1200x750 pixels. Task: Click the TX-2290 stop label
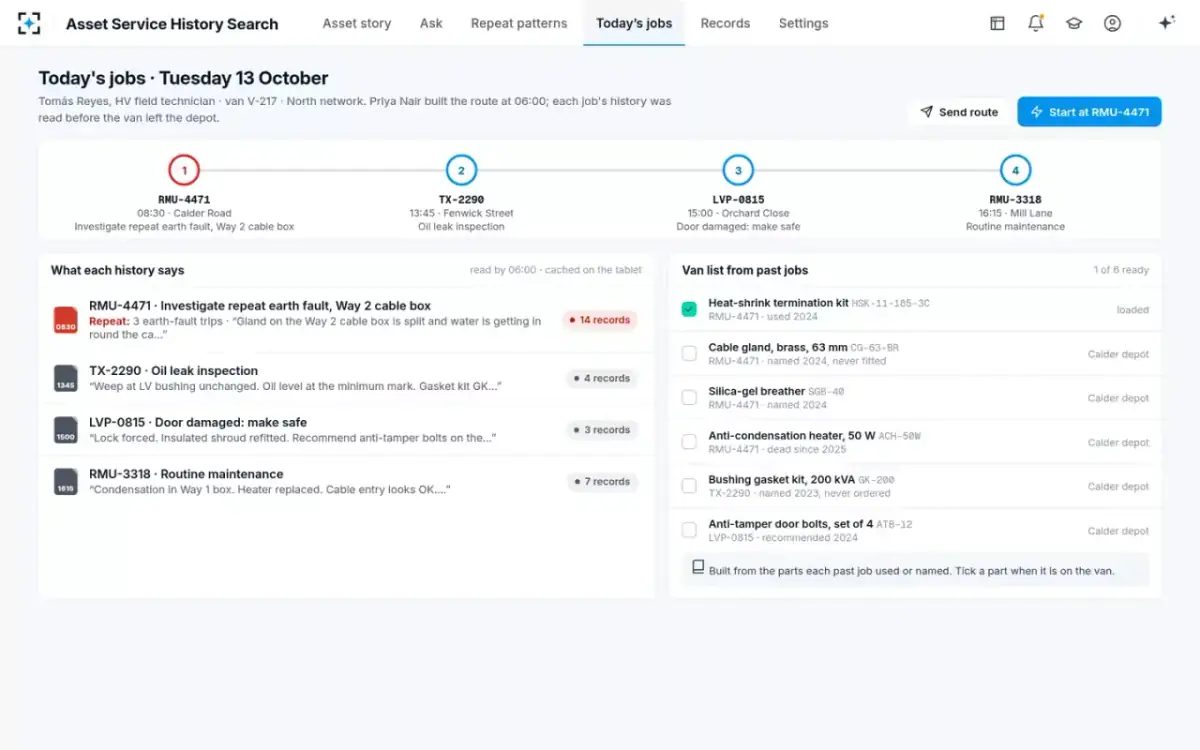pyautogui.click(x=461, y=199)
